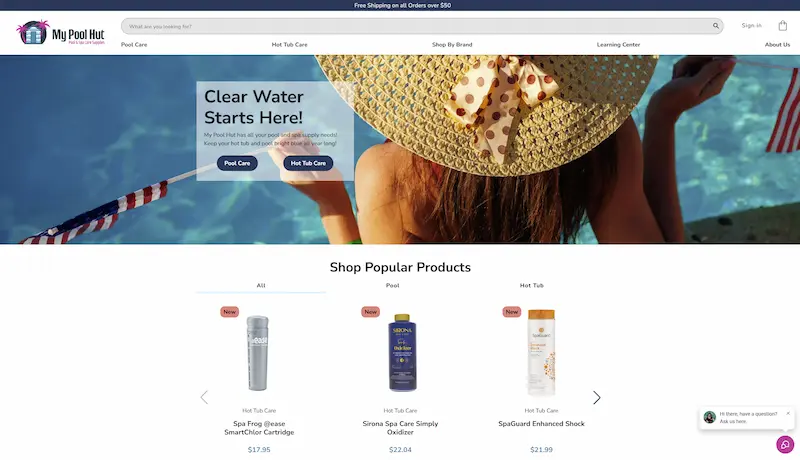The image size is (800, 460).
Task: Close the chat greeting popup
Action: pyautogui.click(x=788, y=414)
